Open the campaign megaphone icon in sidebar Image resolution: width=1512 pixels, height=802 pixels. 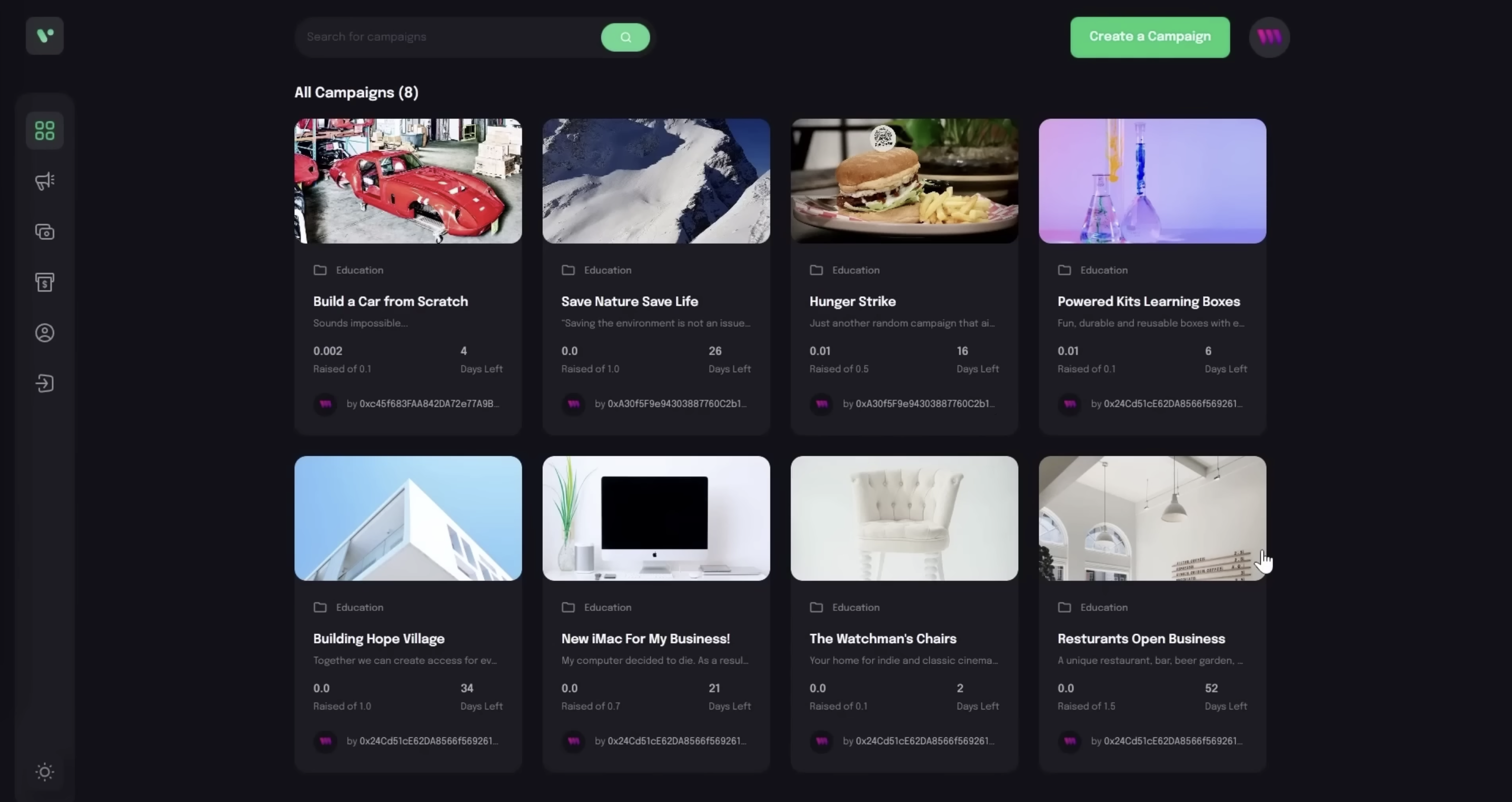coord(45,181)
